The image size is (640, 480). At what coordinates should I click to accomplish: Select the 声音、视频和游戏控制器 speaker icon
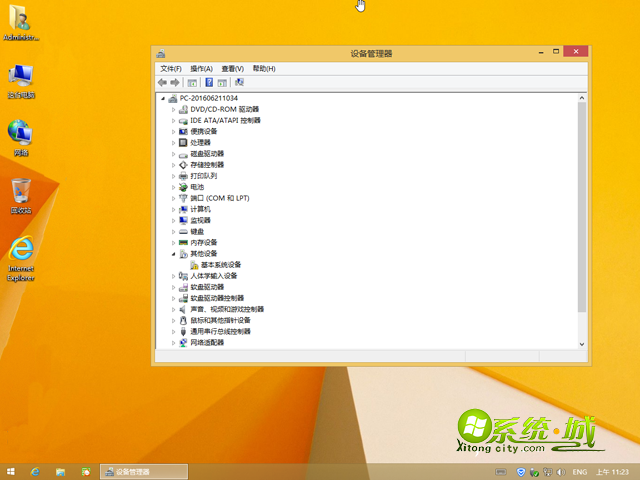click(183, 309)
